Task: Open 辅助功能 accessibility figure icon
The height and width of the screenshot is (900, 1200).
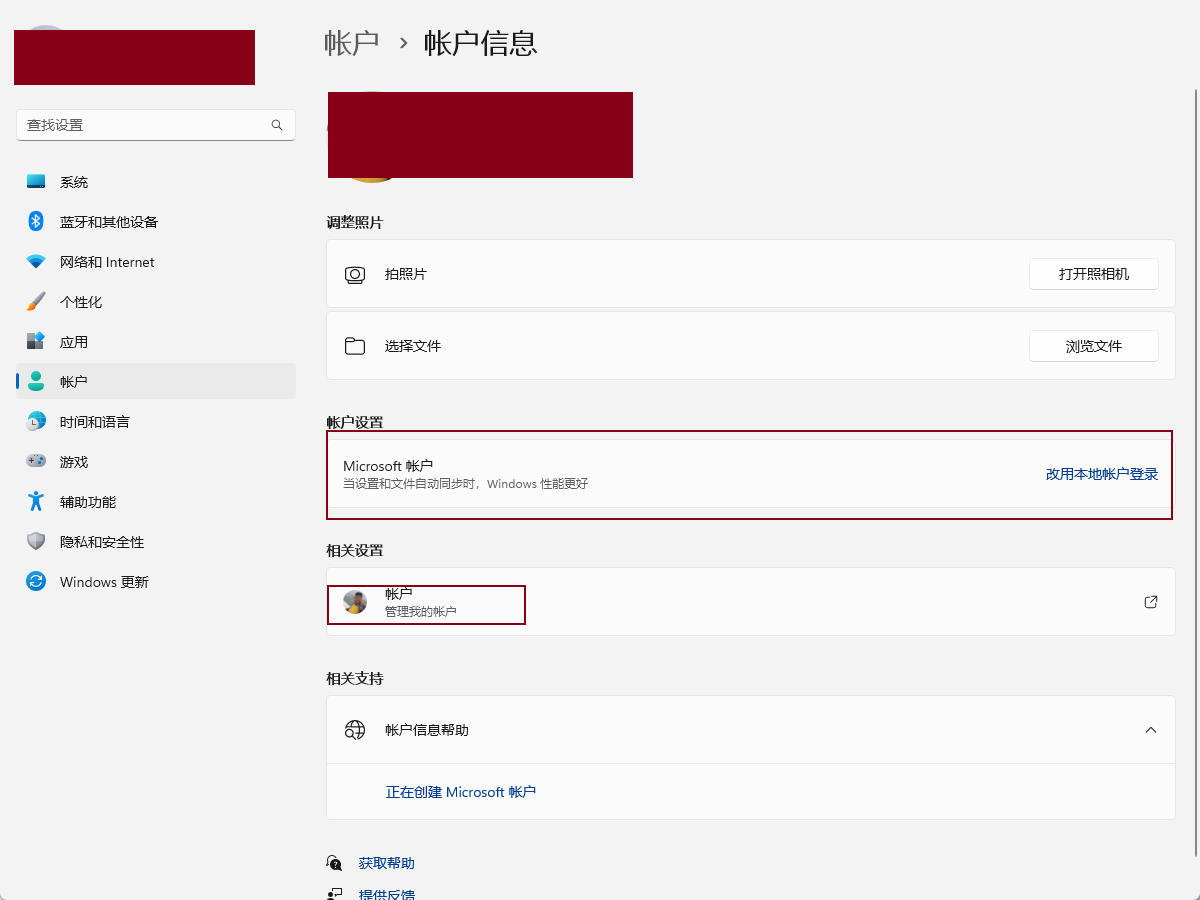Action: (36, 502)
